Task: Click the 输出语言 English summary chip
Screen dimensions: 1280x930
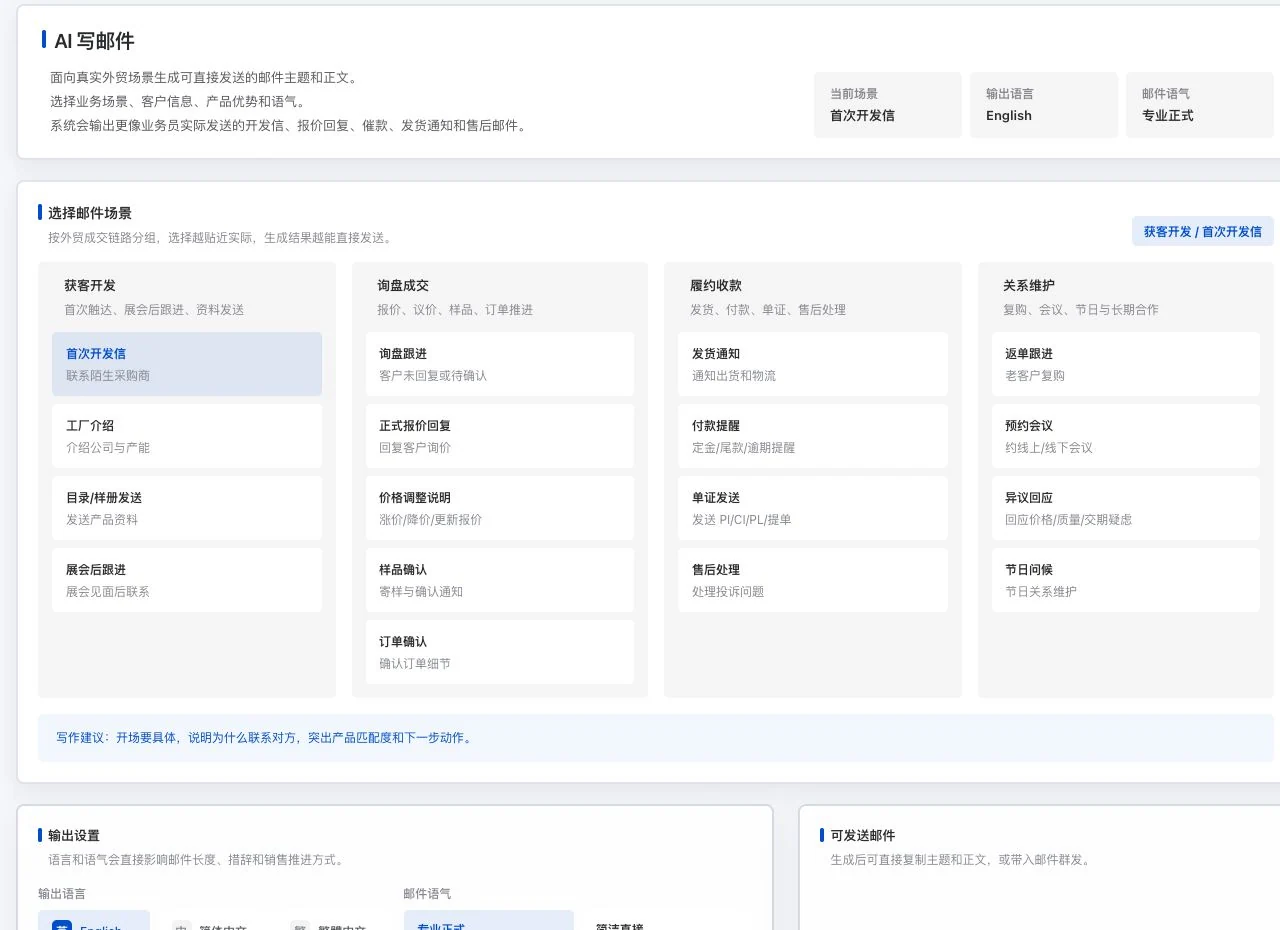Action: tap(1044, 105)
